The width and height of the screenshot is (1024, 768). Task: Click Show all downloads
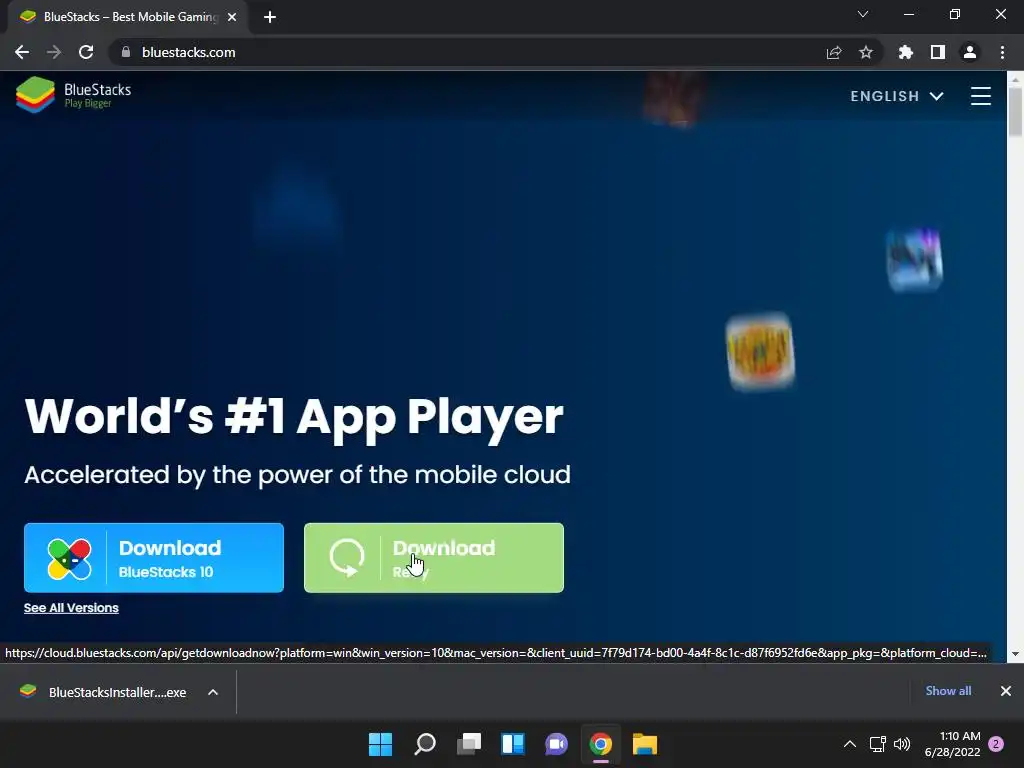(948, 691)
